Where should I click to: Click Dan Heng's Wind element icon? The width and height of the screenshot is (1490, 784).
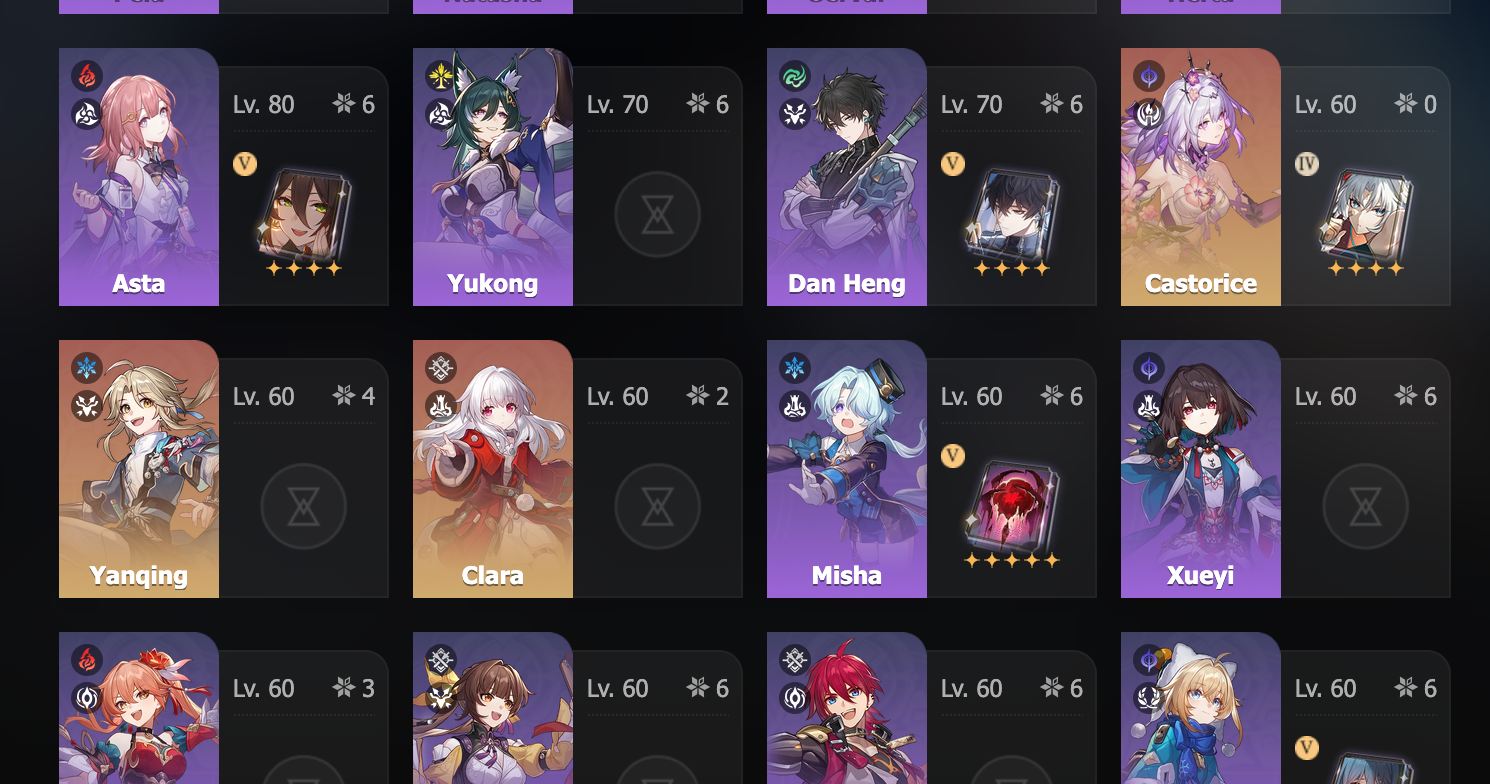795,76
